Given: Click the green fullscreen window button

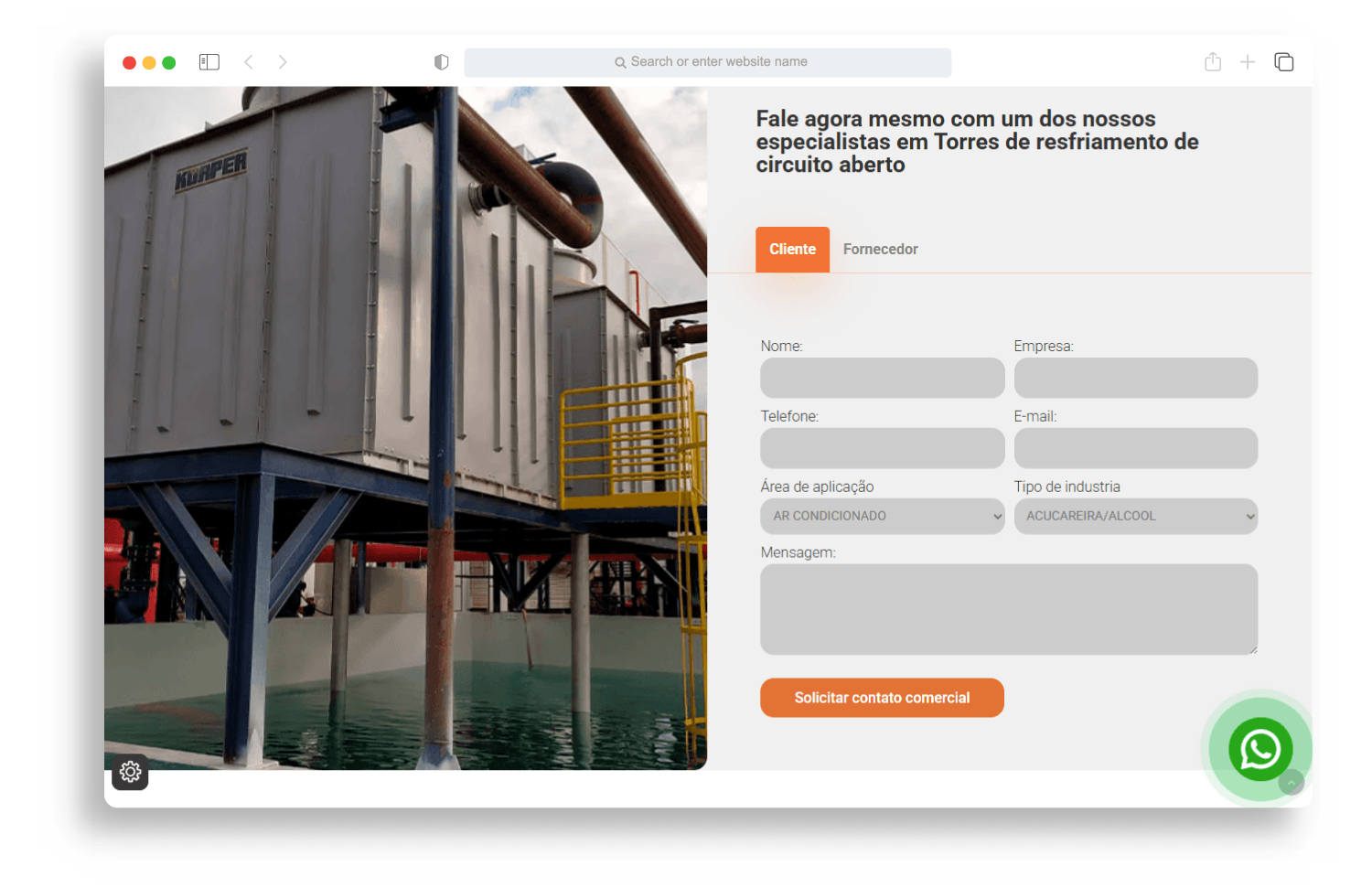Looking at the screenshot, I should (169, 63).
